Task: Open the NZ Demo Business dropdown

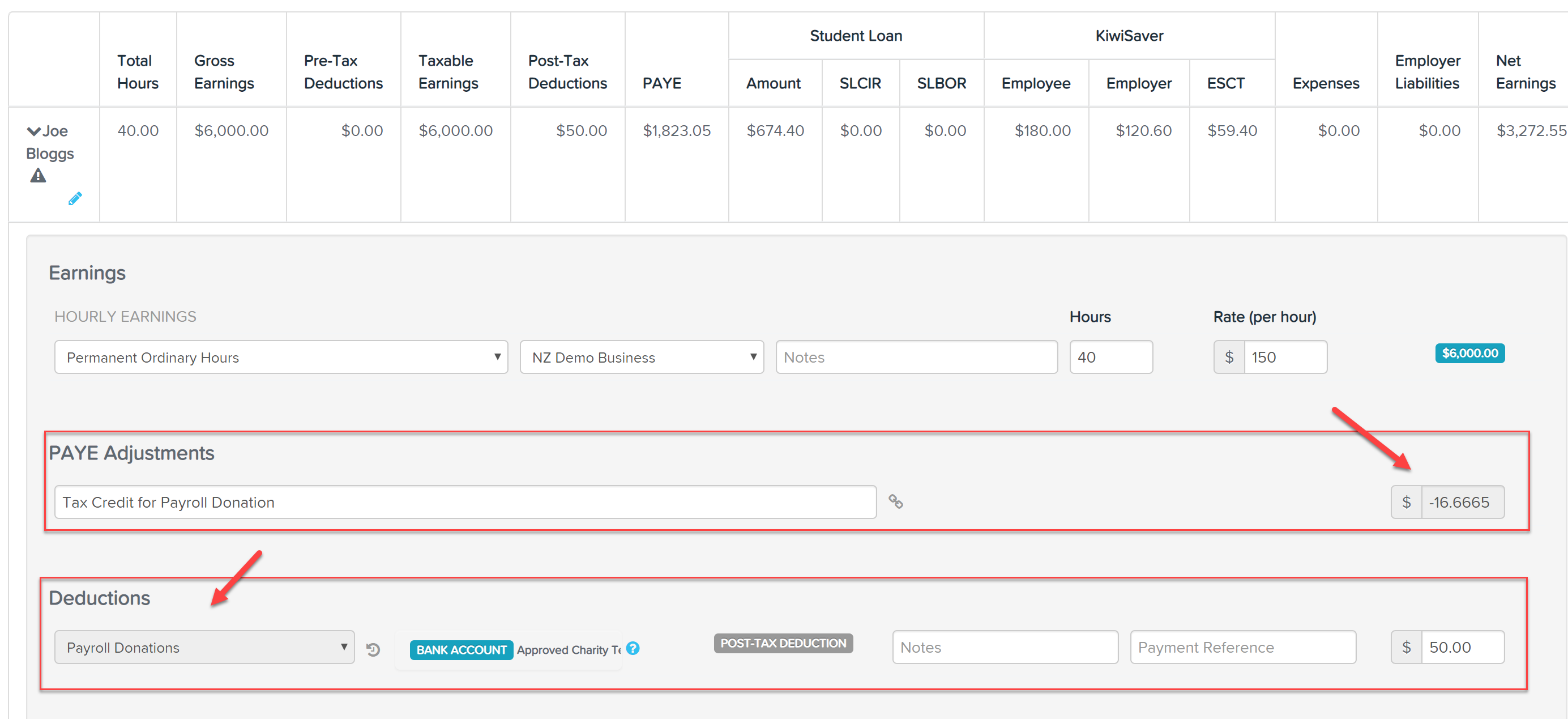Action: (642, 358)
